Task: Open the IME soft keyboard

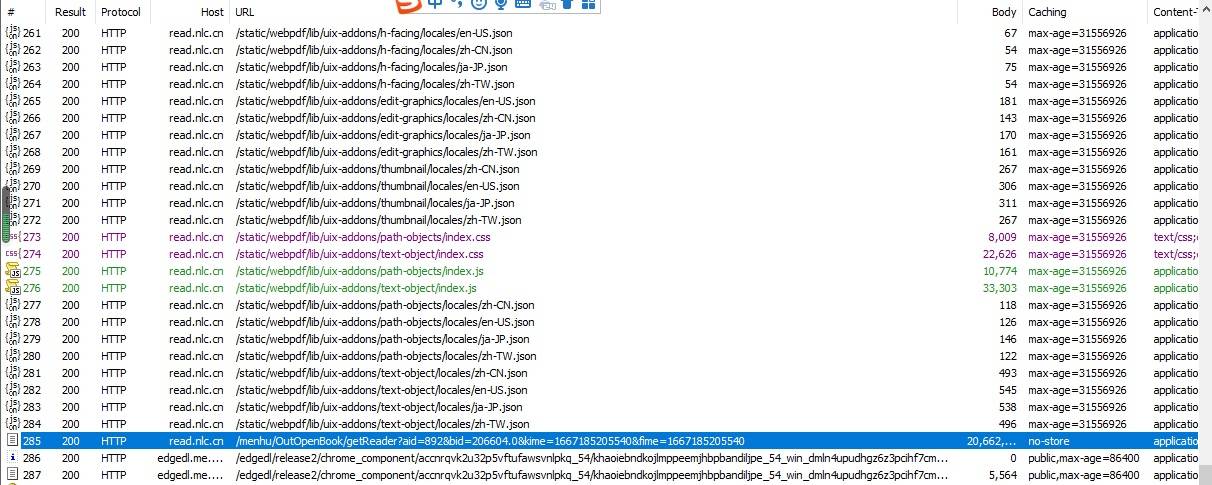Action: (x=523, y=5)
